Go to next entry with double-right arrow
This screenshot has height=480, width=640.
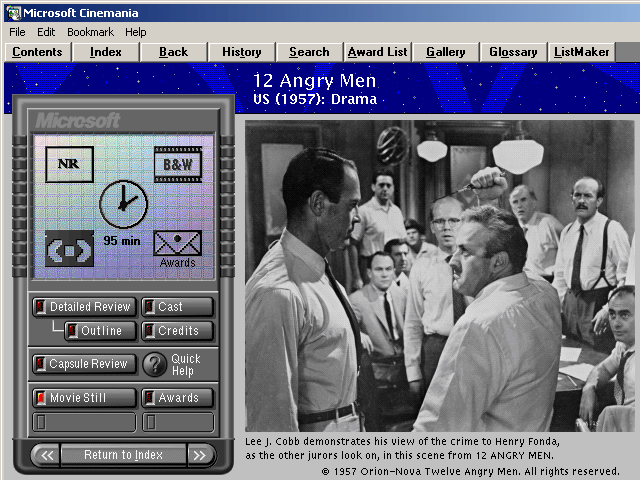pos(200,455)
